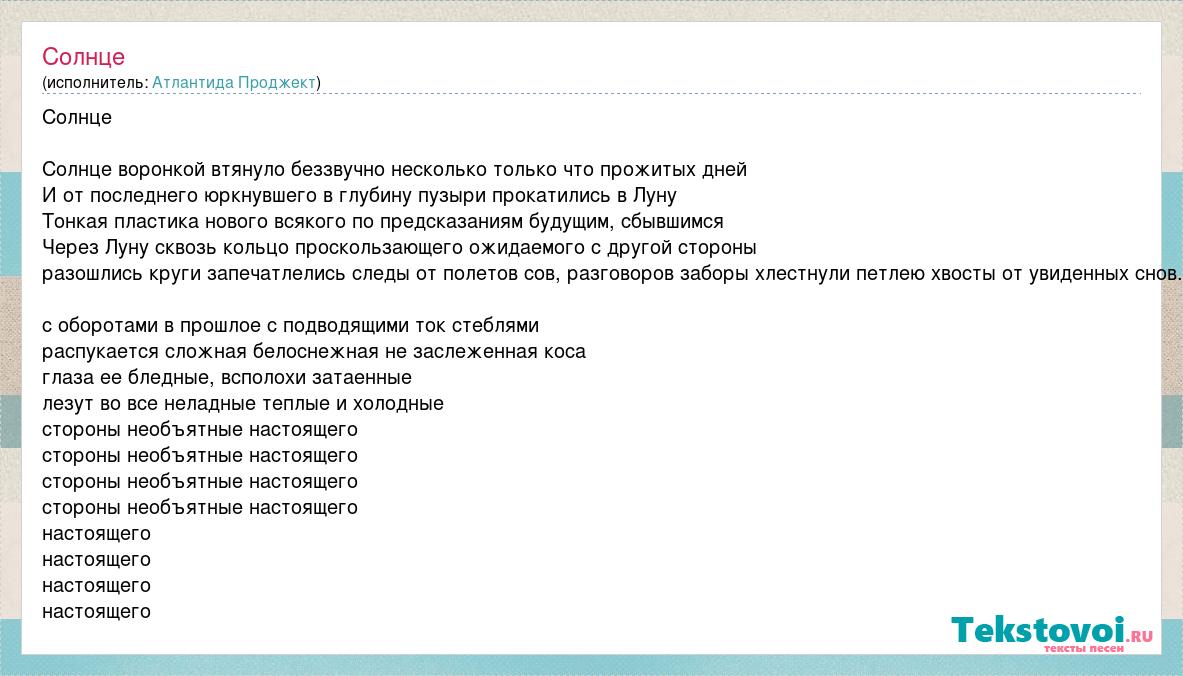Click the '(исполнитель:' label text
The image size is (1183, 676).
point(96,82)
